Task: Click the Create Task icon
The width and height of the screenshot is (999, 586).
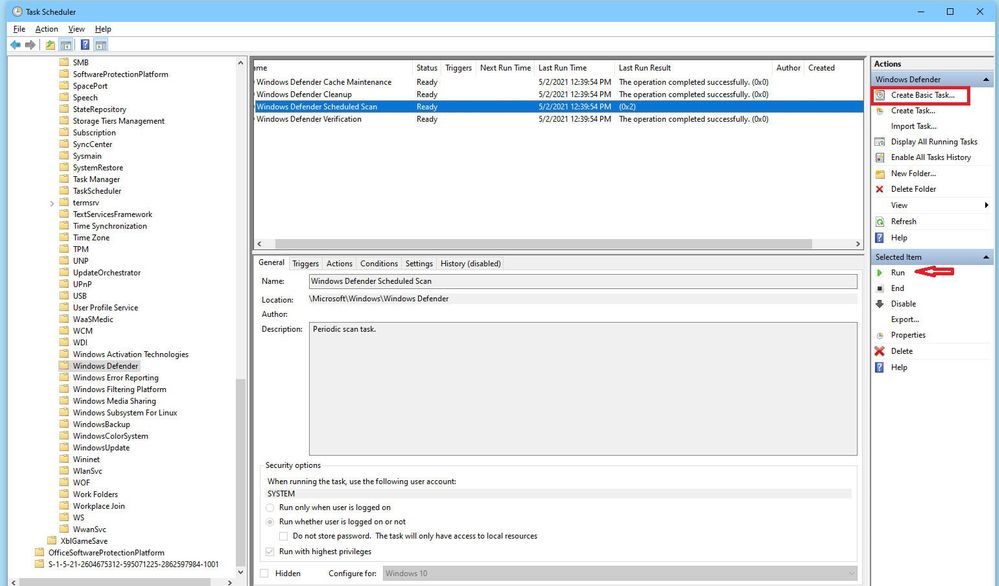Action: (880, 111)
